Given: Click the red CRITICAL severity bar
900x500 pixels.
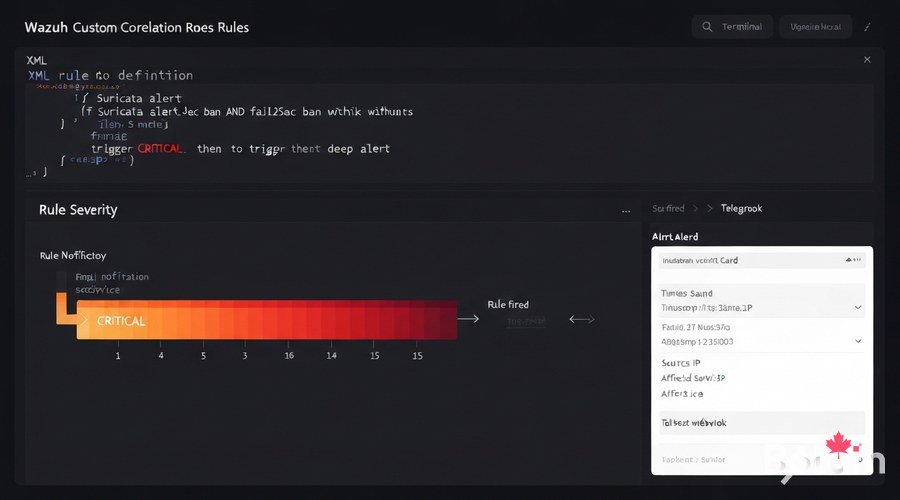Looking at the screenshot, I should point(267,319).
